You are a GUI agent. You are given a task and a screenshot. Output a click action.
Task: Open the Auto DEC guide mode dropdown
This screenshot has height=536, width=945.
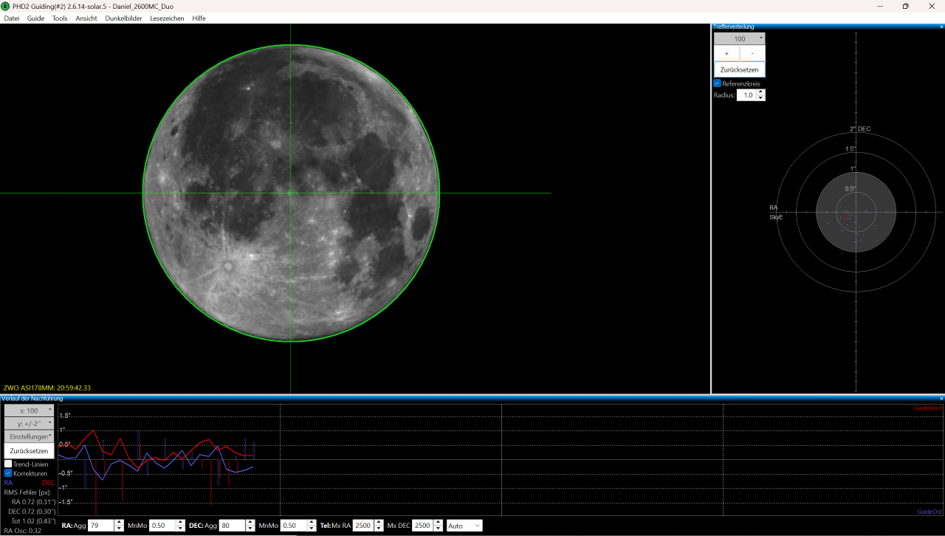[x=464, y=526]
